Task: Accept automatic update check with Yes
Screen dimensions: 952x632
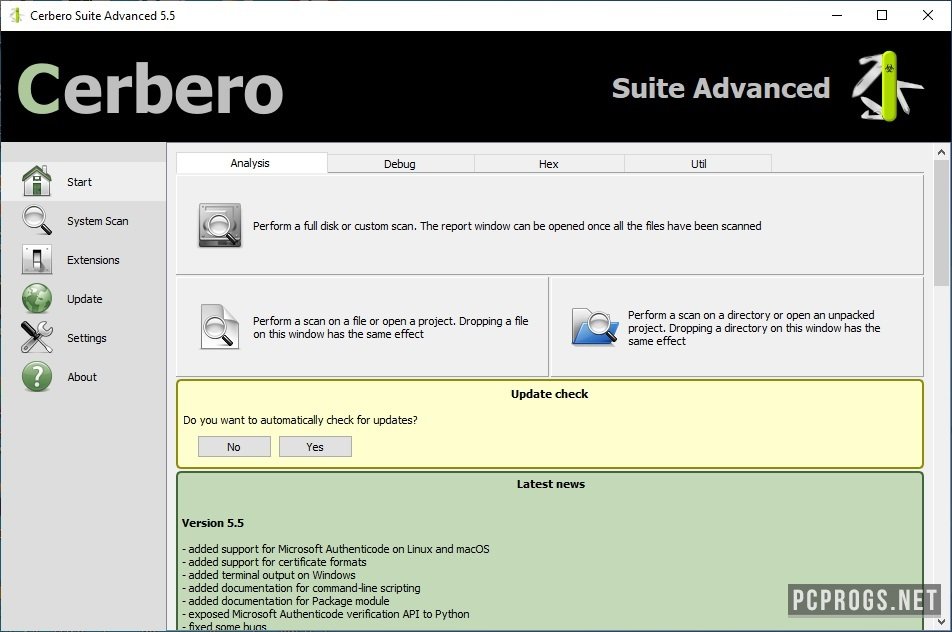Action: 315,447
